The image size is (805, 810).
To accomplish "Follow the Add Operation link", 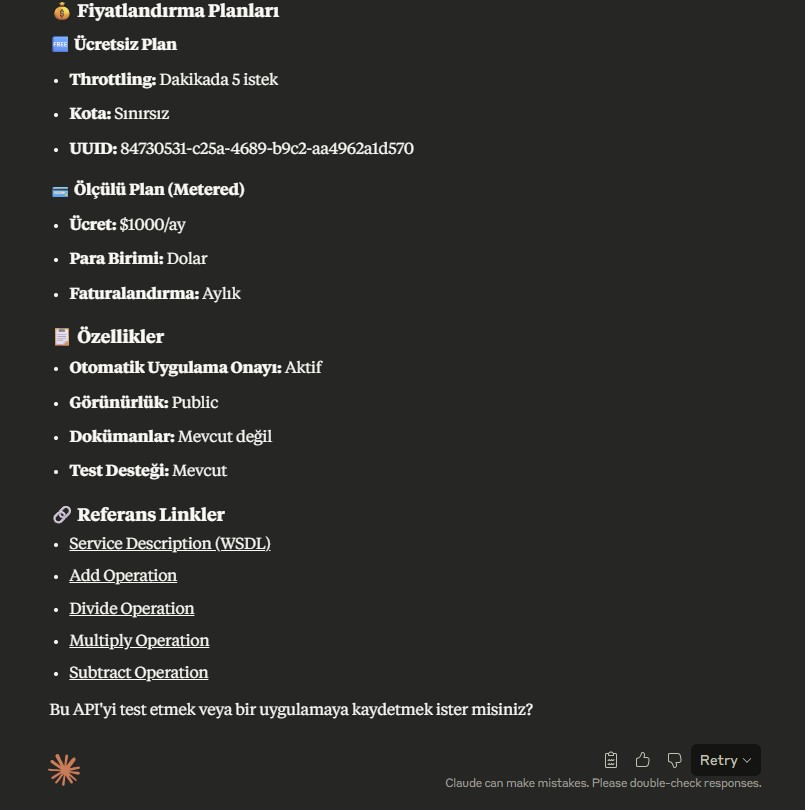I will tap(123, 576).
